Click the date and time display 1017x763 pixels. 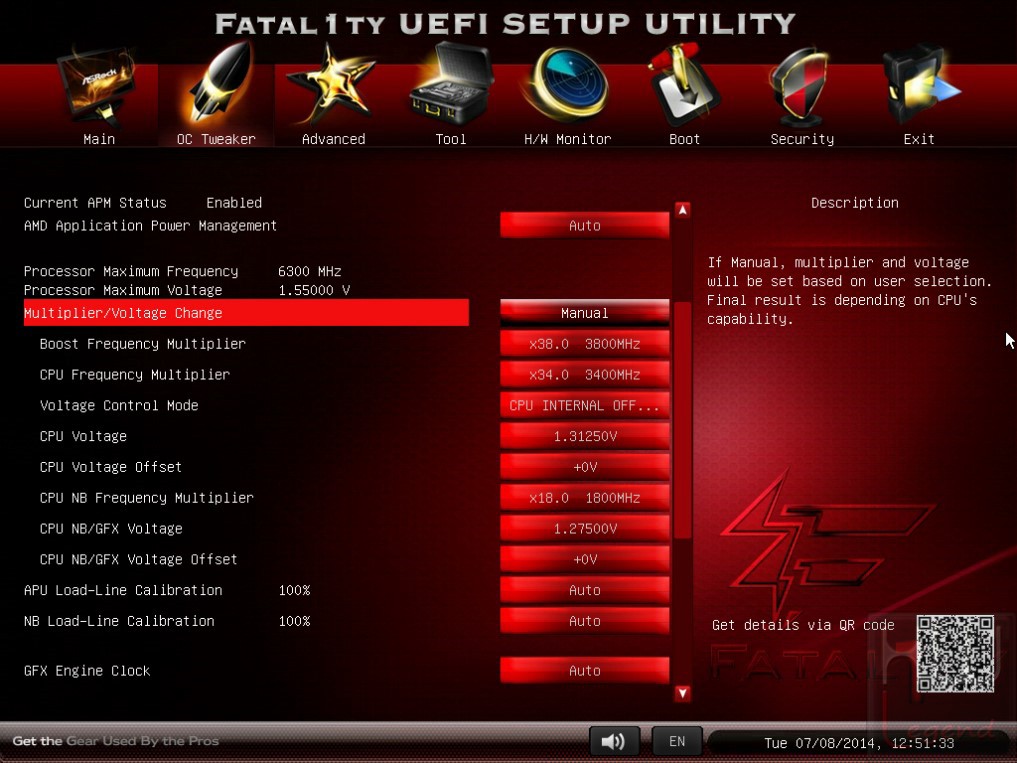point(859,743)
